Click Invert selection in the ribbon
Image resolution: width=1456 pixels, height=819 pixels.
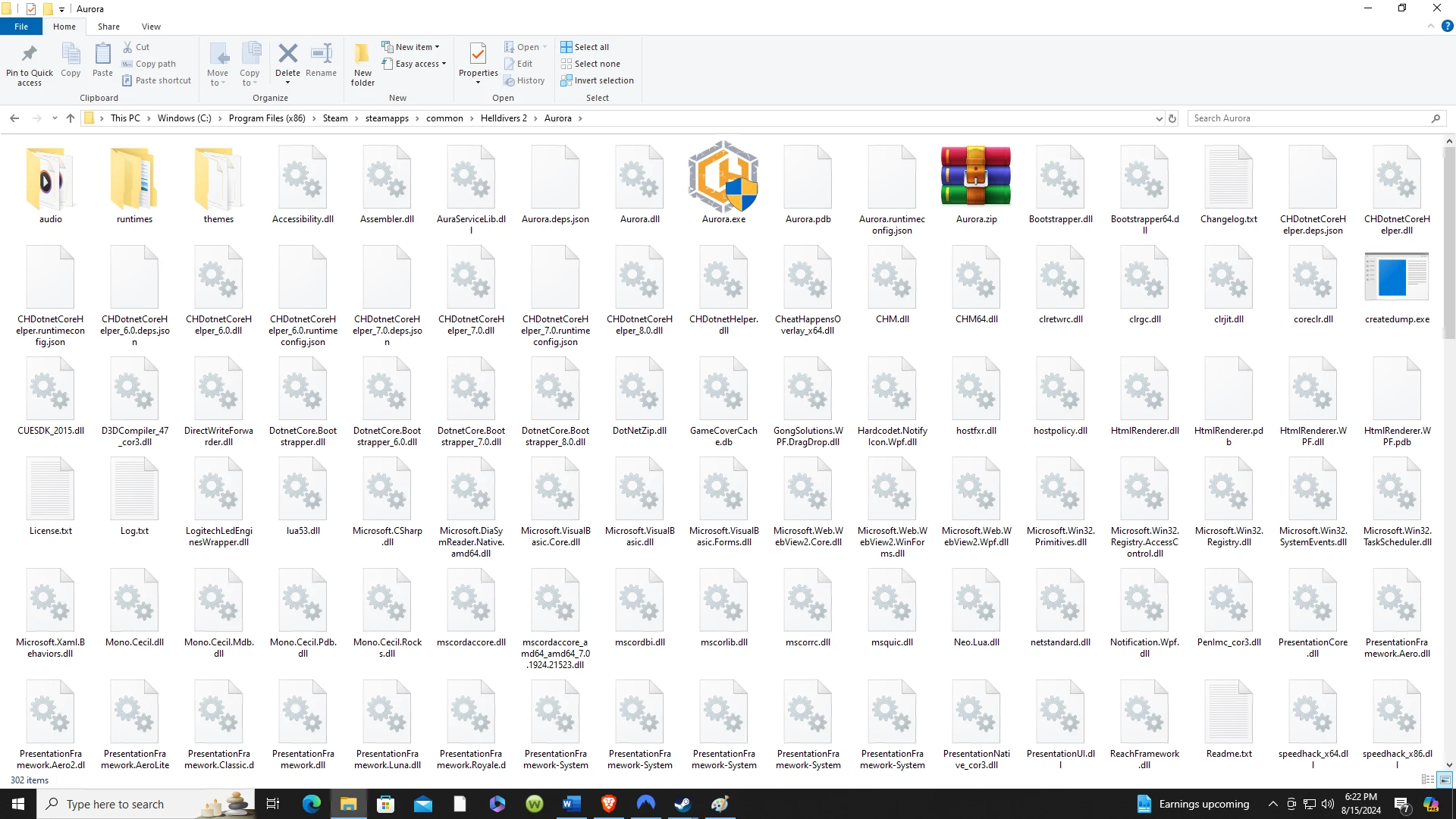click(597, 80)
